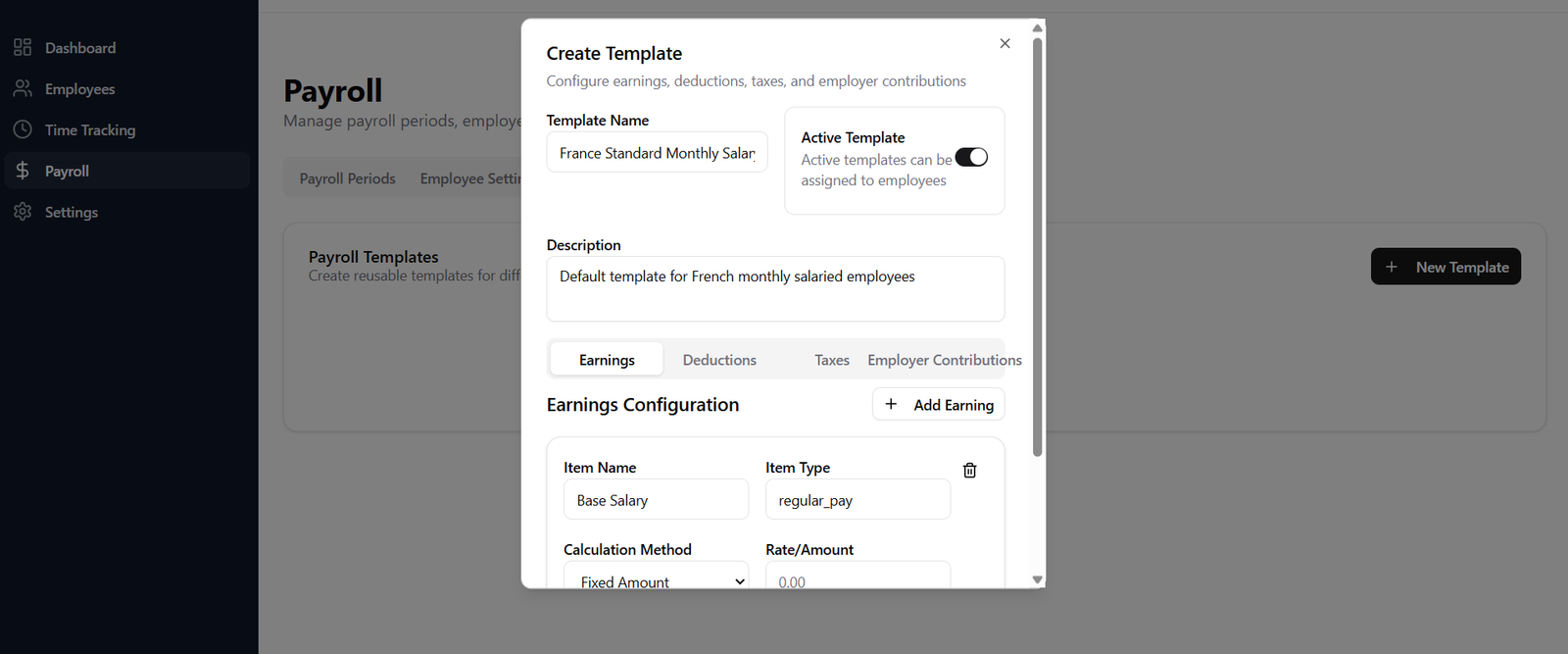Screen dimensions: 1568x654
Task: Close the Create Template dialog
Action: (x=1004, y=43)
